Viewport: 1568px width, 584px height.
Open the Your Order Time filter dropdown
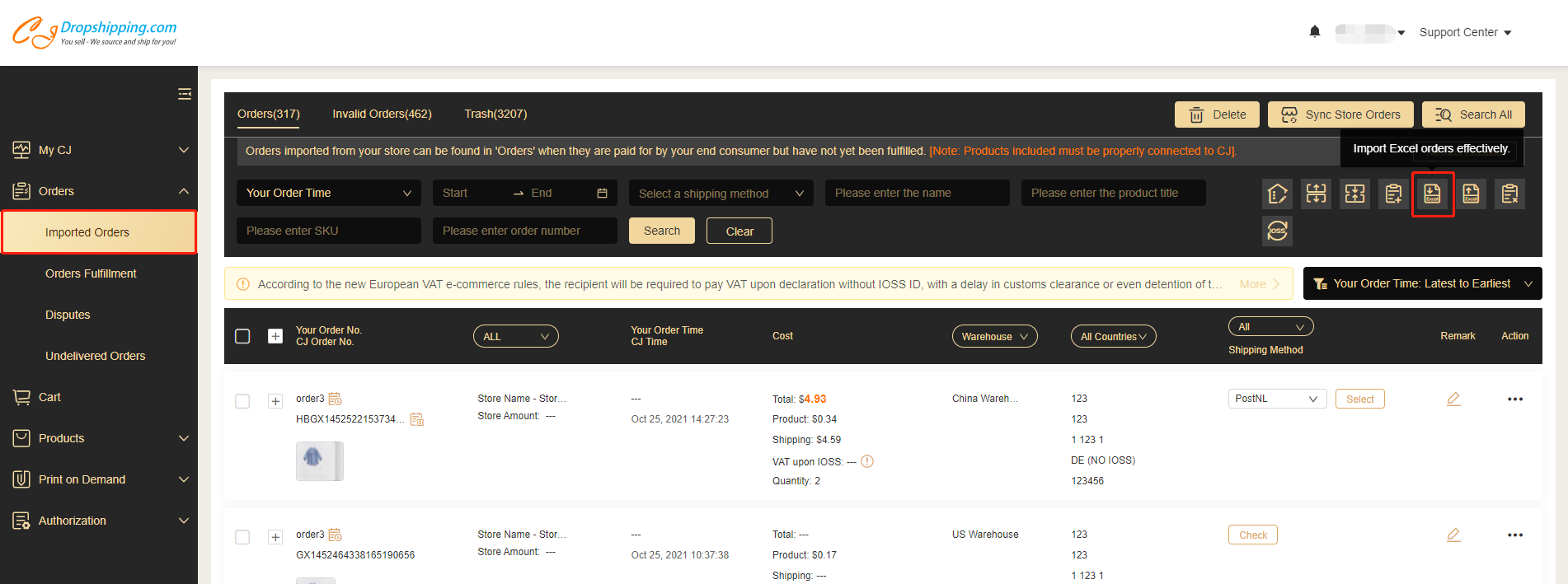coord(328,194)
